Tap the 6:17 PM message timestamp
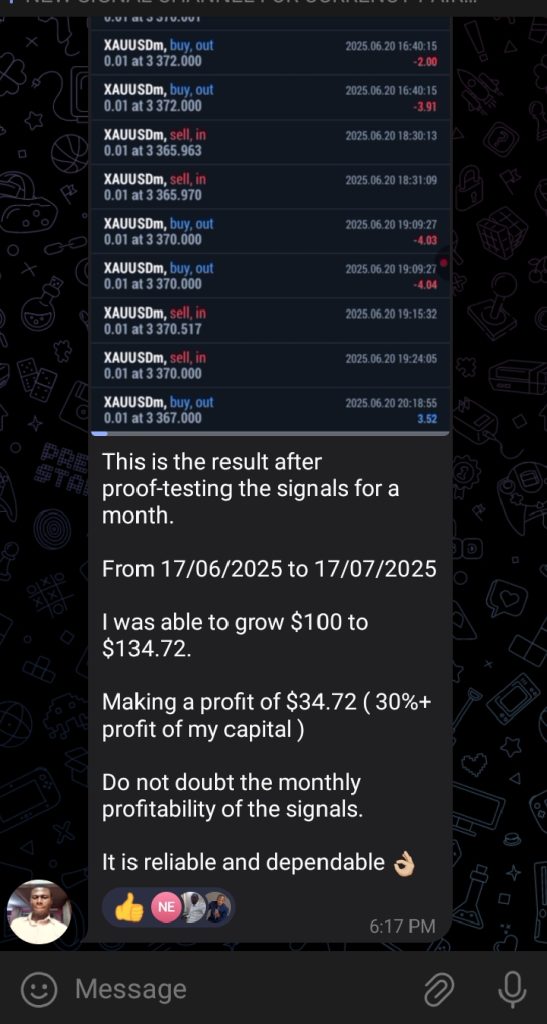The height and width of the screenshot is (1024, 547). [x=402, y=925]
